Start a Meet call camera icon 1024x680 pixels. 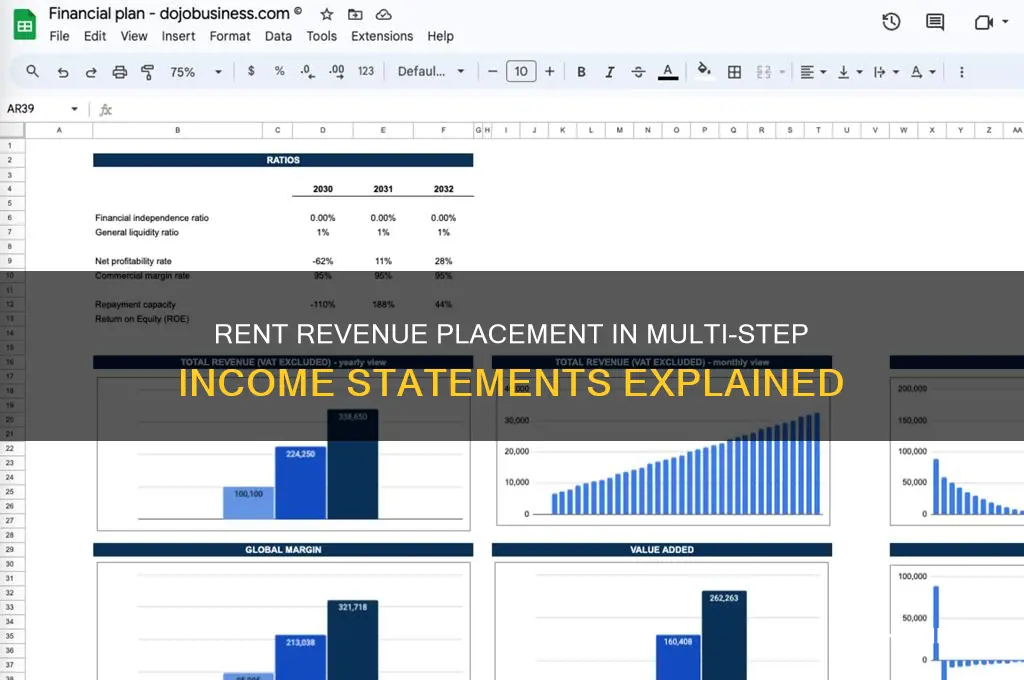click(x=984, y=23)
